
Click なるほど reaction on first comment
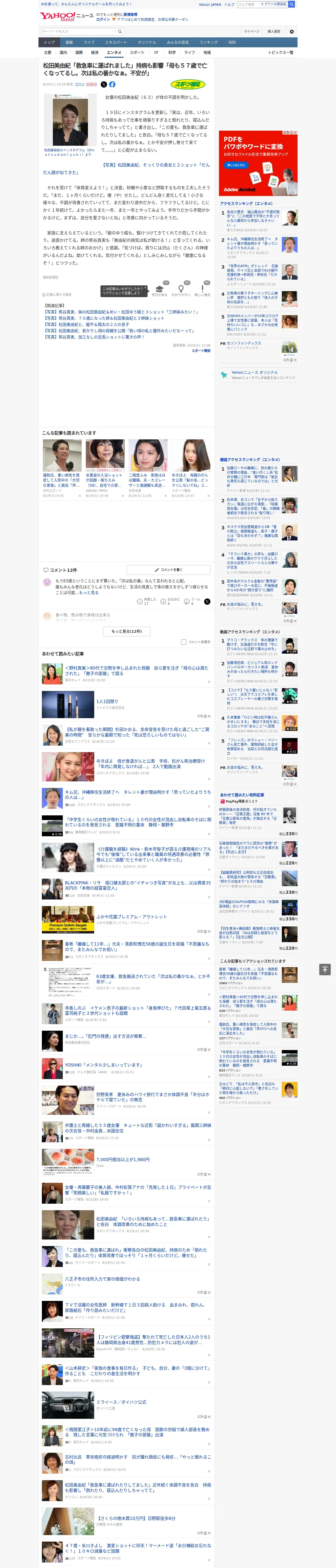click(164, 601)
